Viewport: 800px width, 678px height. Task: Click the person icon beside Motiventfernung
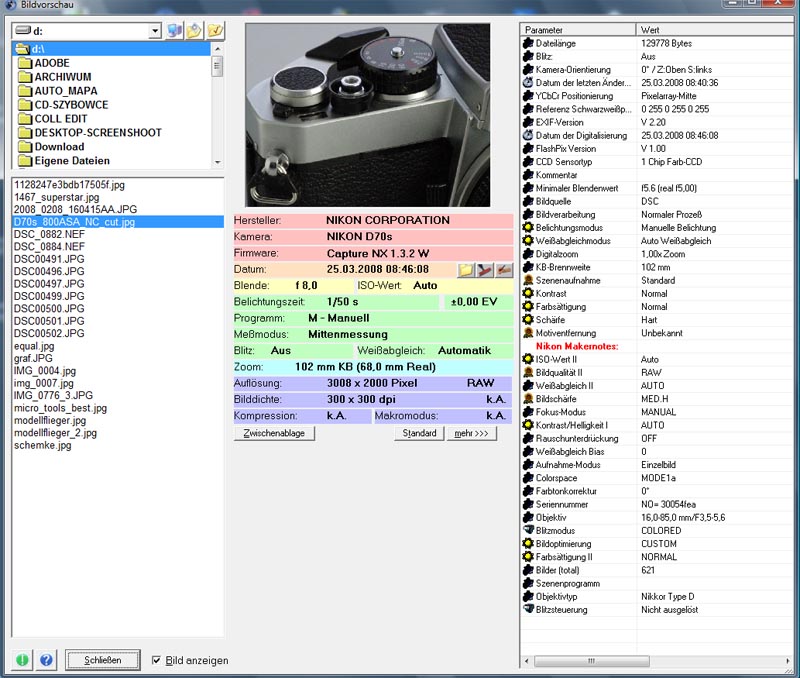[528, 333]
